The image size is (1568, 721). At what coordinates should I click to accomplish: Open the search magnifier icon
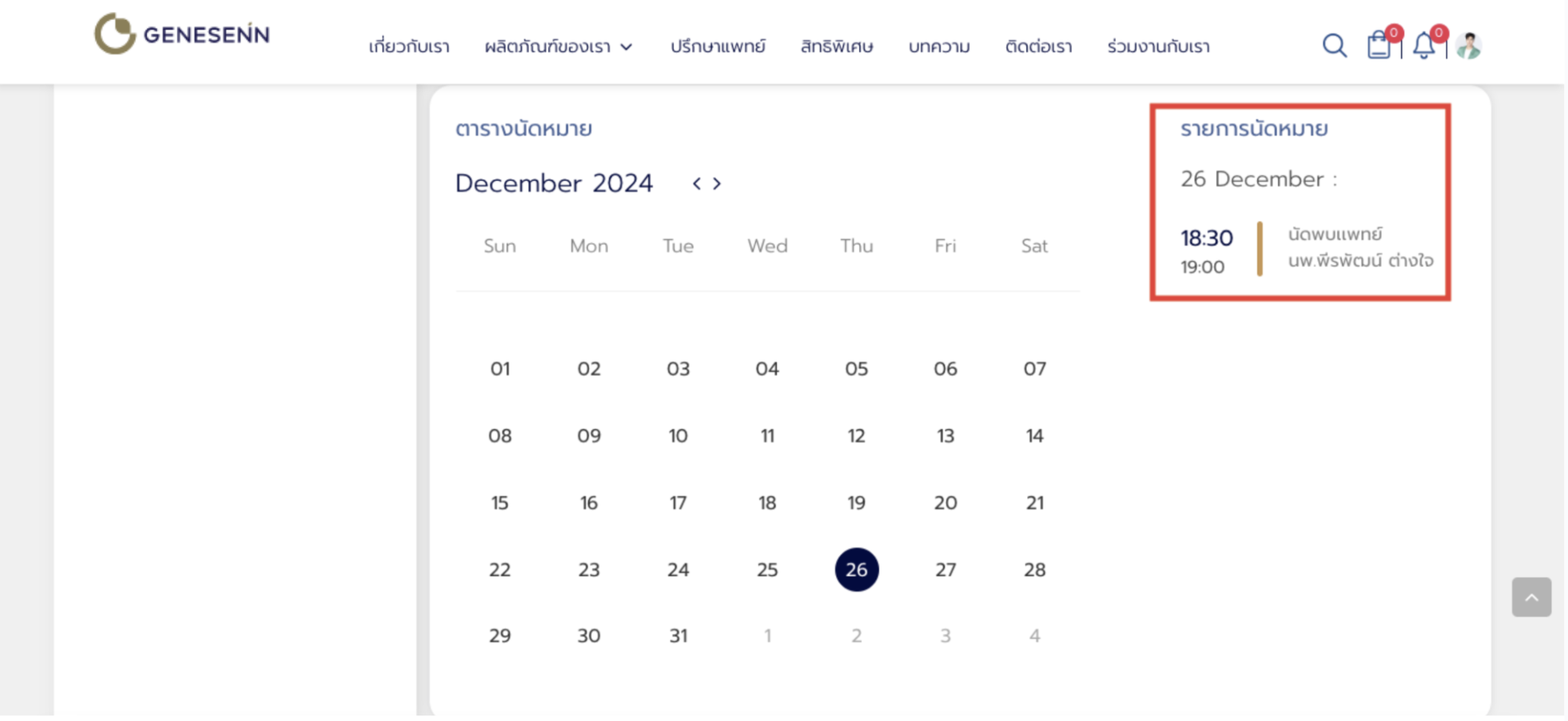tap(1334, 46)
